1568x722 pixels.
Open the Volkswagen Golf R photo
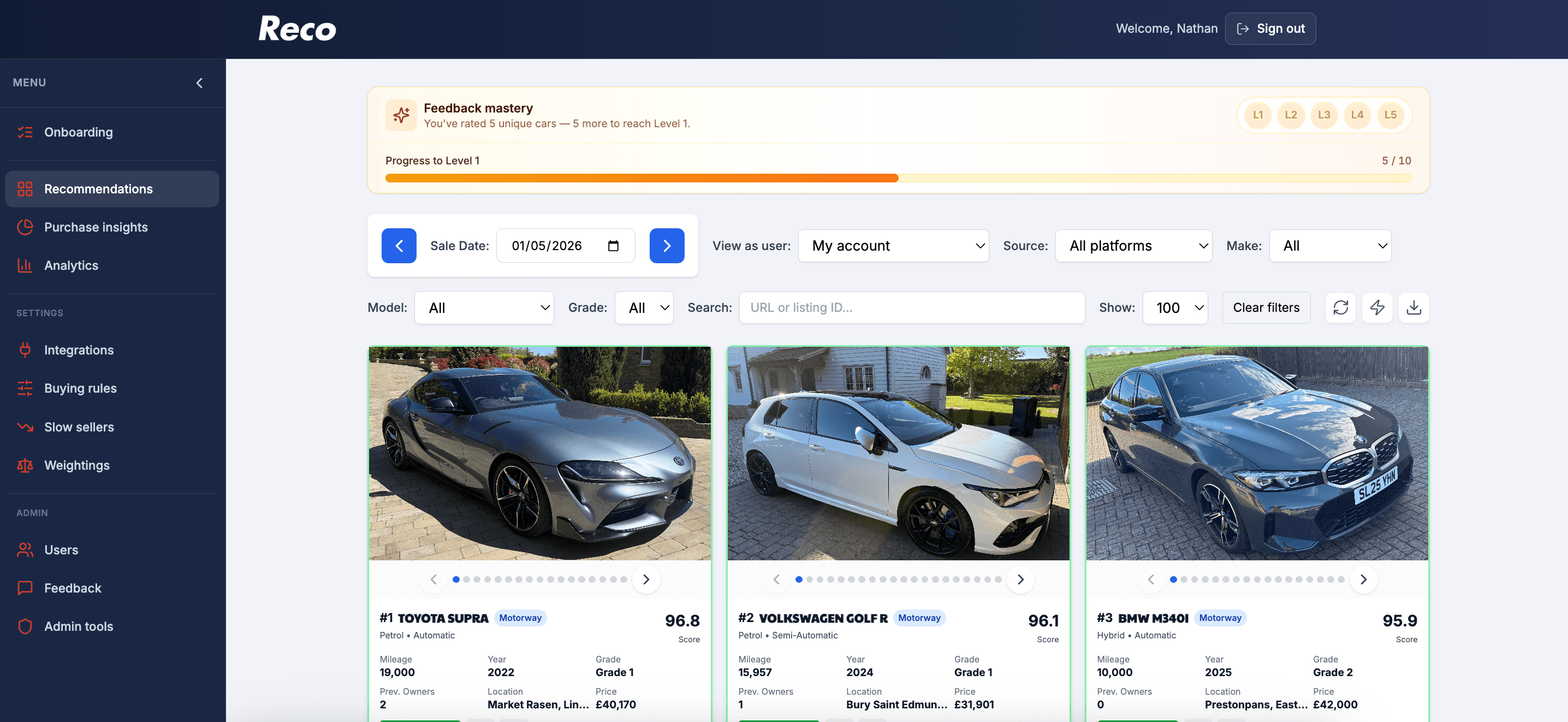point(899,453)
